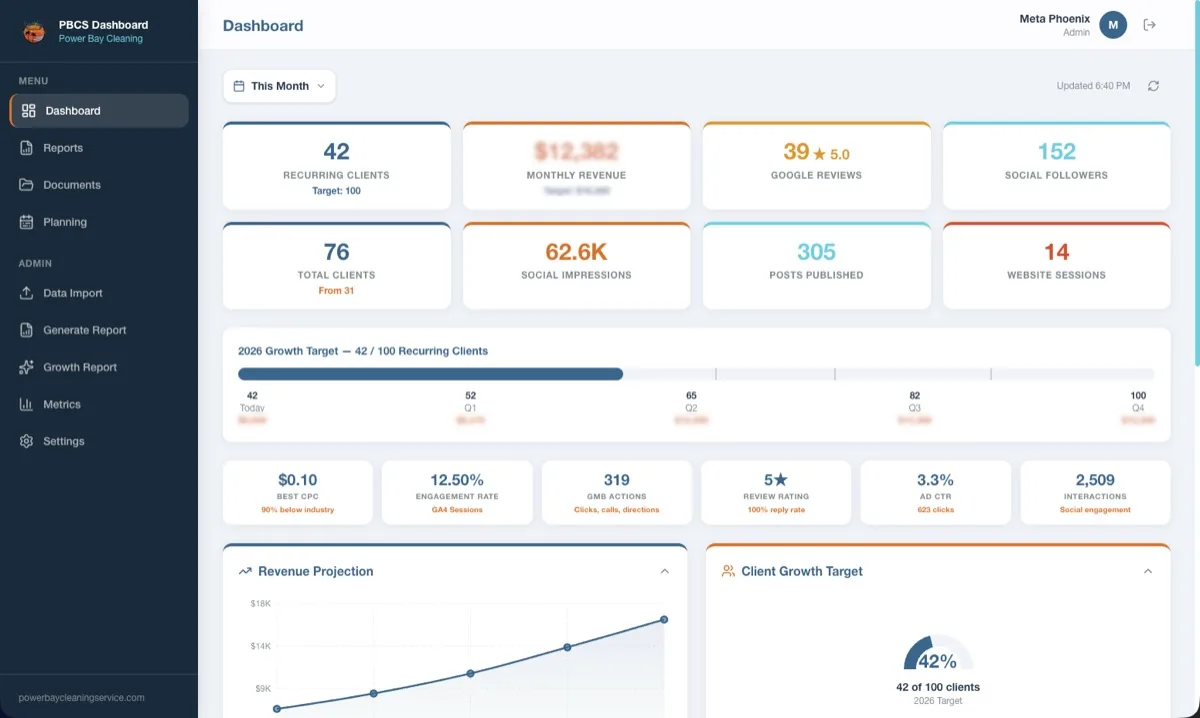Open the Planning menu item
This screenshot has width=1200, height=718.
tap(99, 222)
